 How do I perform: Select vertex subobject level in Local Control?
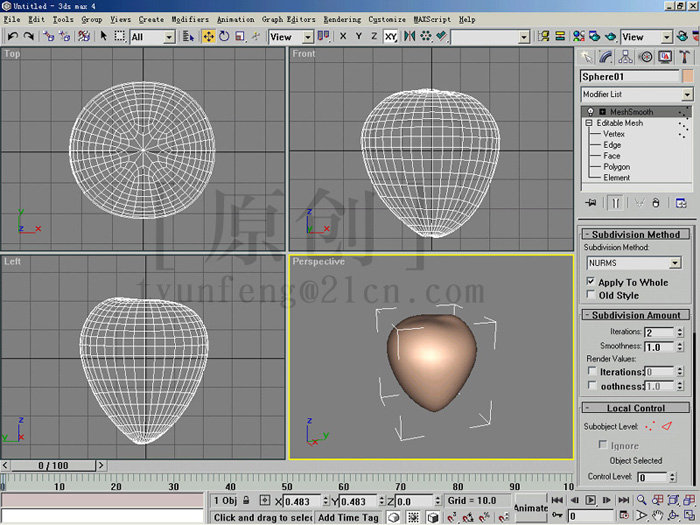650,426
